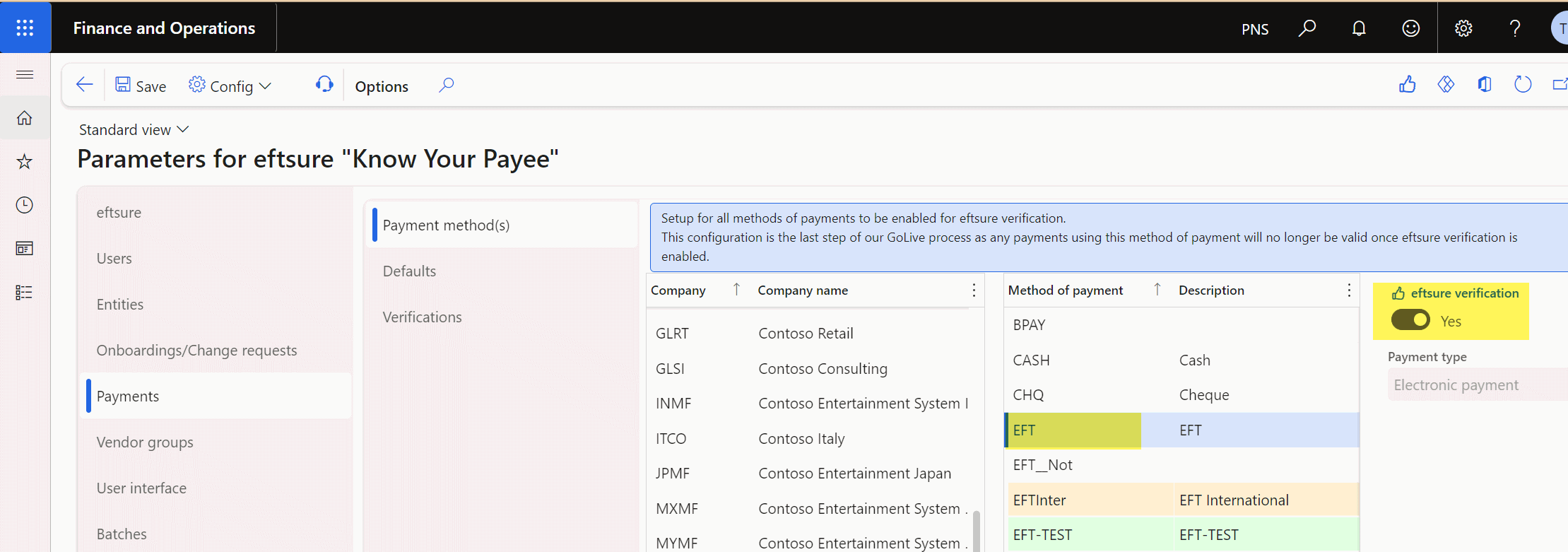The image size is (1568, 552).
Task: Click the Payment type field
Action: (1478, 385)
